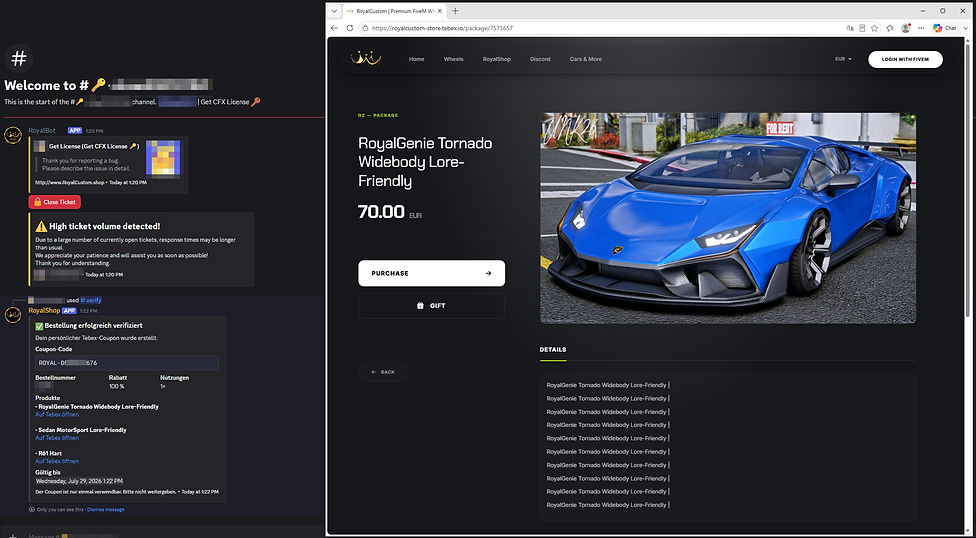
Task: Click 'Get License (Get CFX License)' embed title
Action: tap(94, 146)
